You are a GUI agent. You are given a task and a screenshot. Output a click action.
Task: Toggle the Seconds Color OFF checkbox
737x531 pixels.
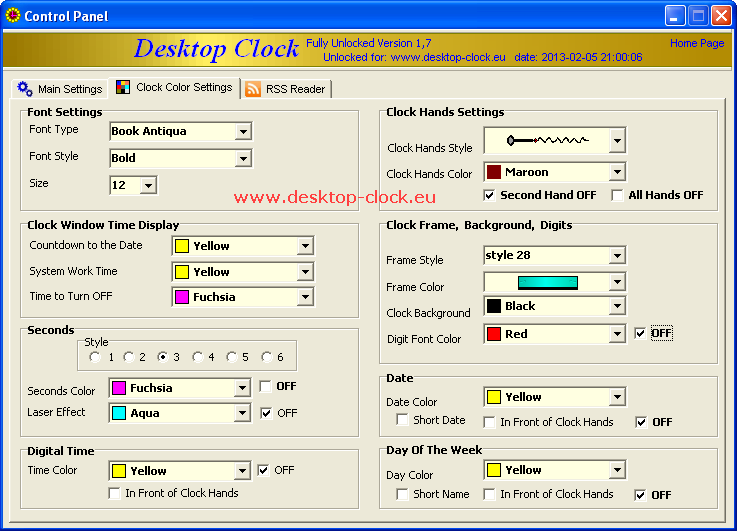(266, 386)
